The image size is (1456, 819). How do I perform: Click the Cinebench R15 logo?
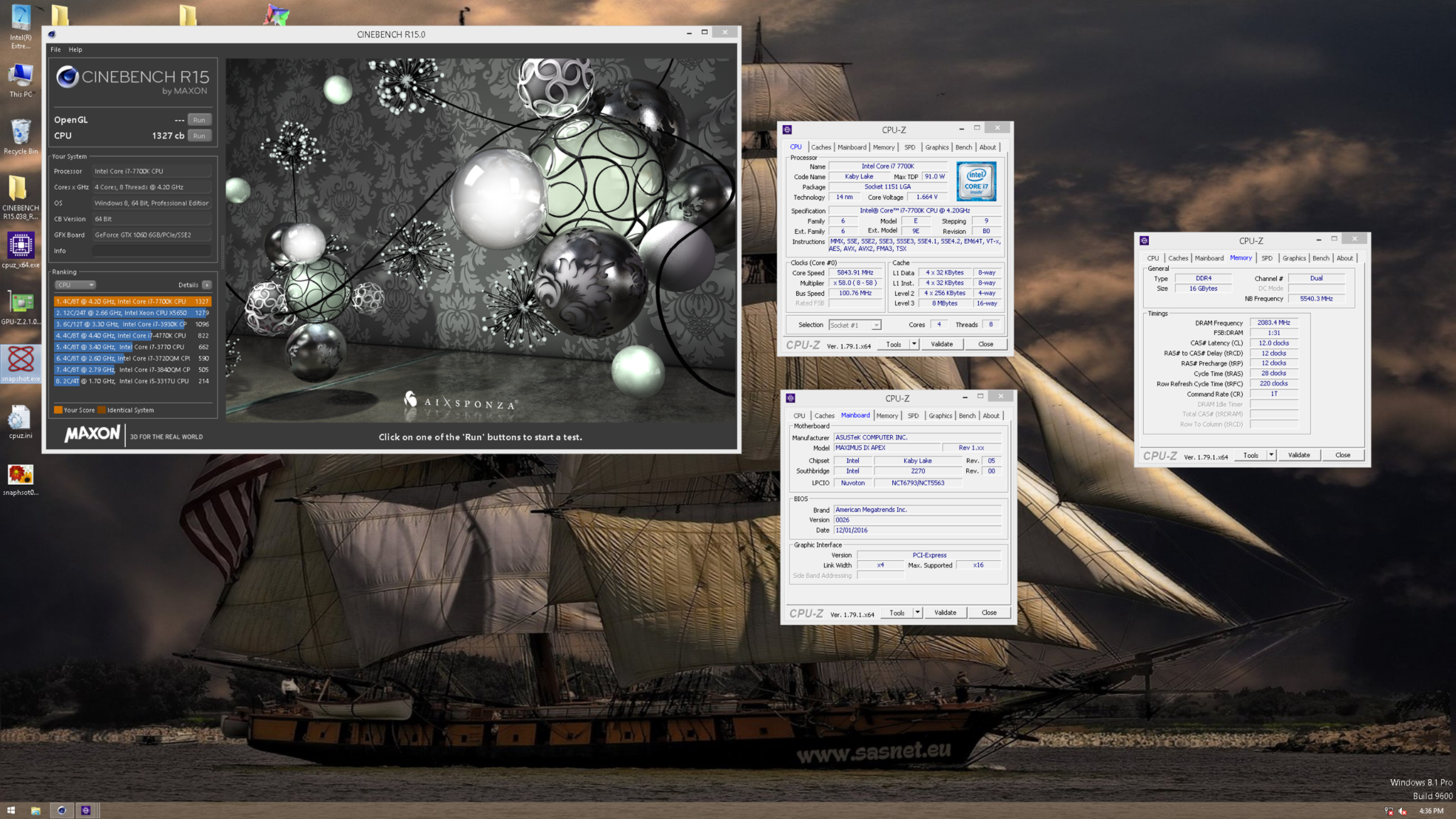click(x=133, y=80)
